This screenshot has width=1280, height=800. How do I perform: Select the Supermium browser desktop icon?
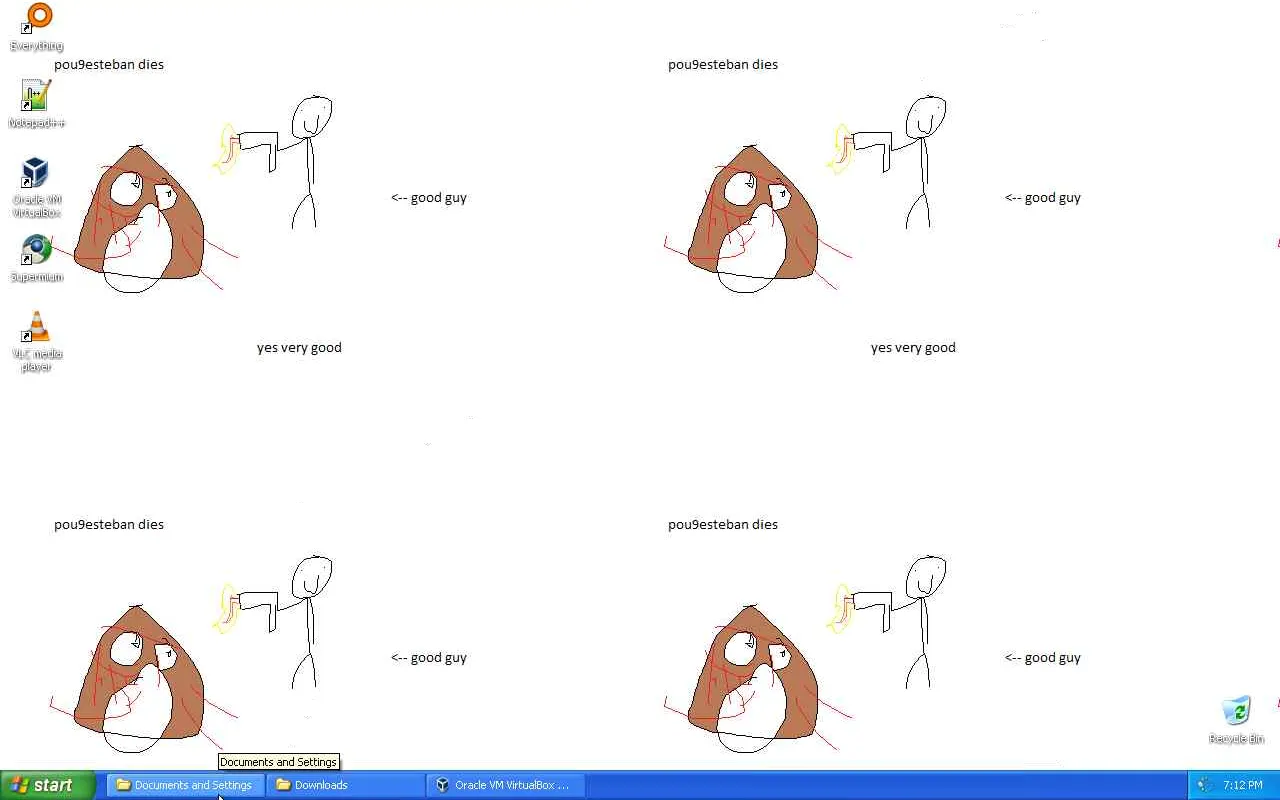37,259
